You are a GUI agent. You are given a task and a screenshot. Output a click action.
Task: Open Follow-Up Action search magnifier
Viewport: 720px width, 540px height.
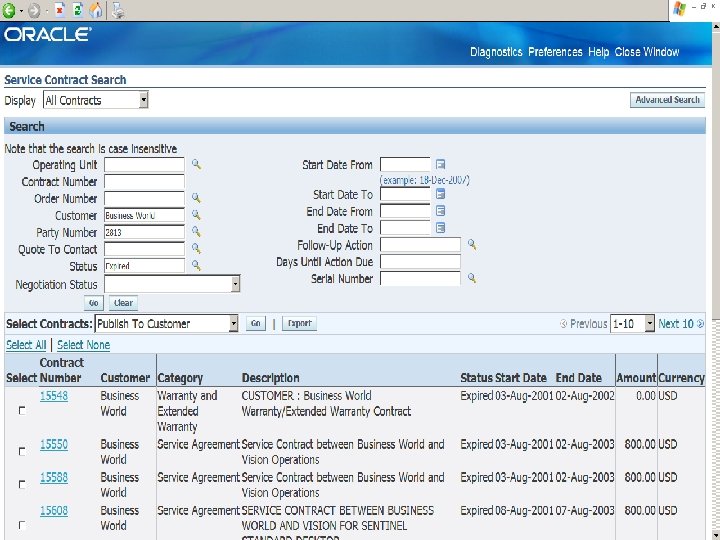point(472,244)
